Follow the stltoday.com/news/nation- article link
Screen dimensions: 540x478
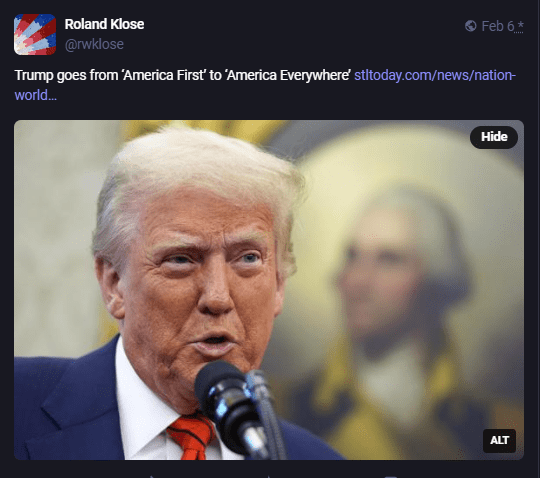click(x=435, y=75)
